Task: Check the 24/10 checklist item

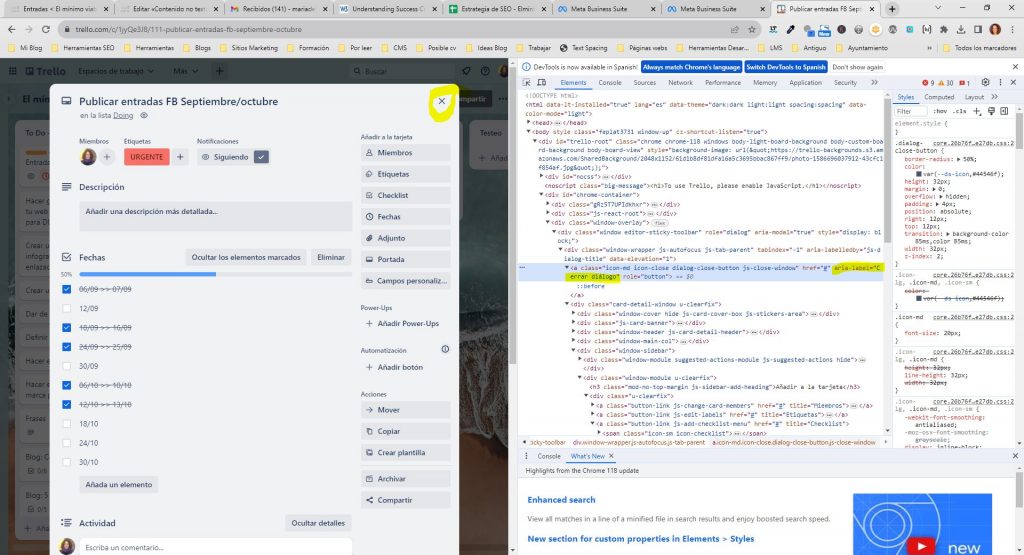Action: tap(67, 443)
